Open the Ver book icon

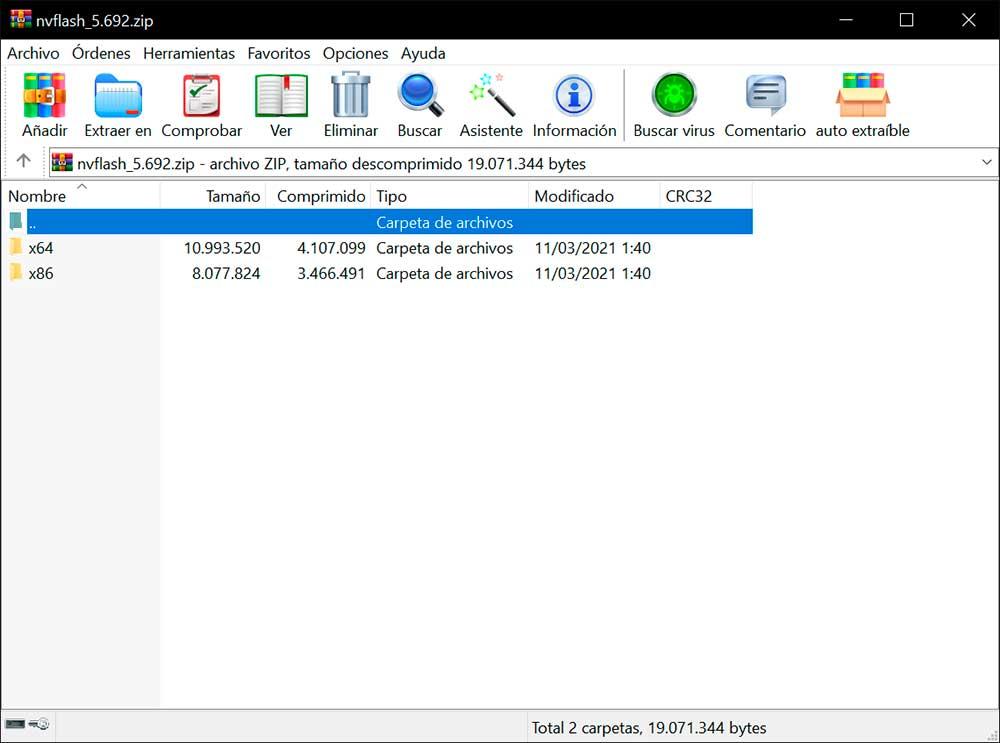click(281, 96)
